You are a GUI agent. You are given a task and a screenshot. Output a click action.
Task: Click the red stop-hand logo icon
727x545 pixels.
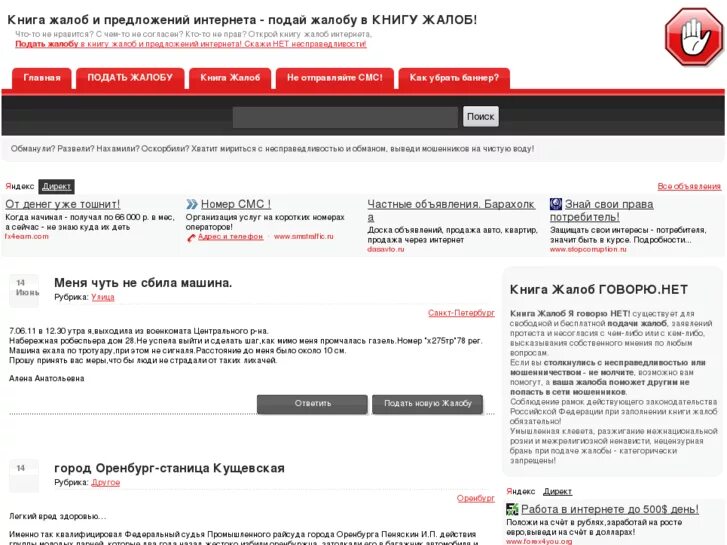tap(694, 37)
